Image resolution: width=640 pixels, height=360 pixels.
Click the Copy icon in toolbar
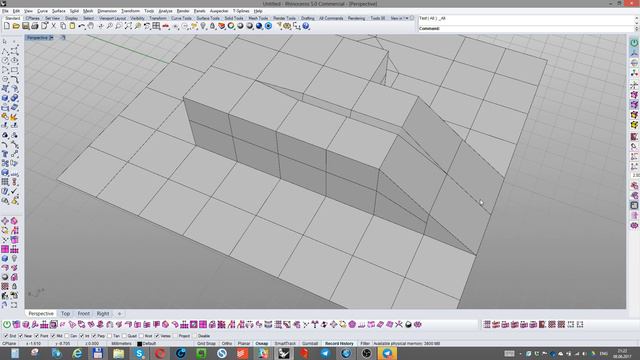(63, 26)
